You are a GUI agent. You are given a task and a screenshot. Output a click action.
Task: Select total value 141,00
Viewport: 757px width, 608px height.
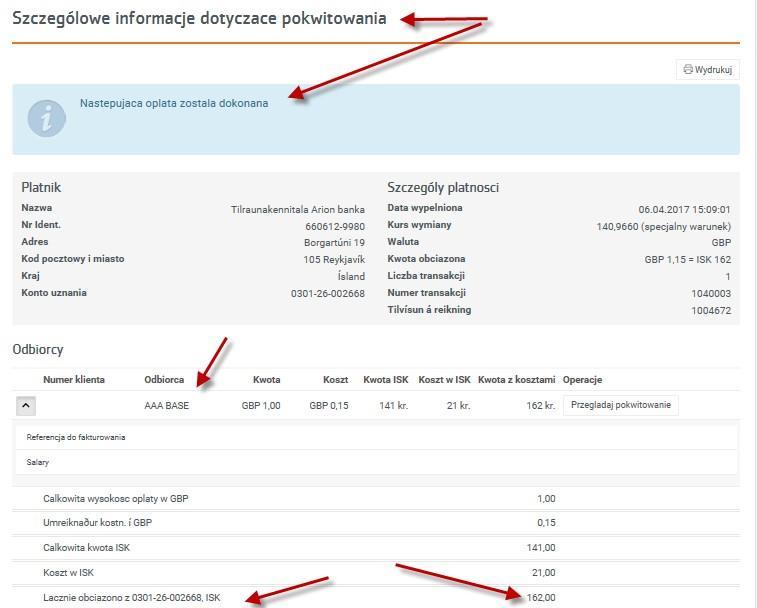click(x=541, y=548)
